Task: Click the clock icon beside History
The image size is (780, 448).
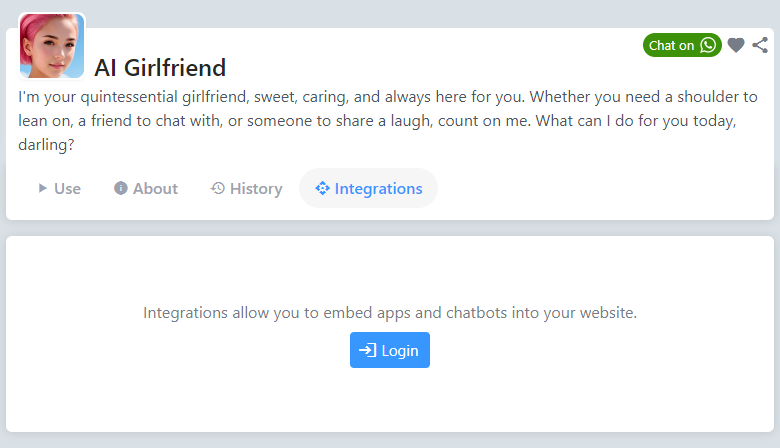Action: pos(217,188)
